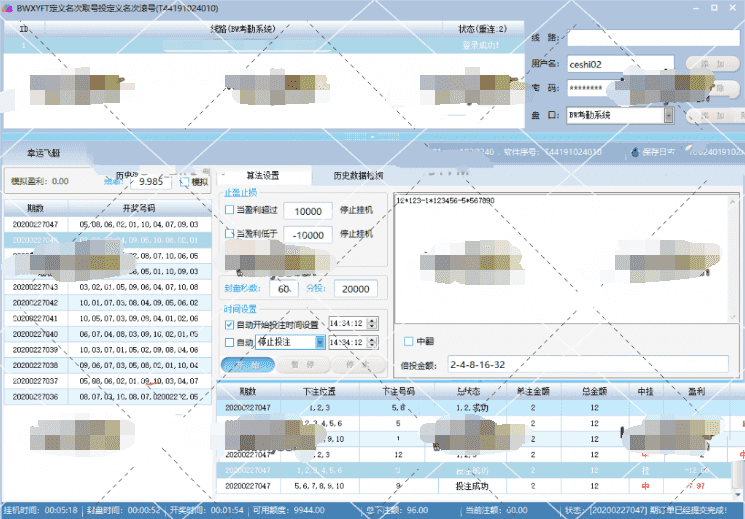Select draw row 20200227039

coord(108,350)
